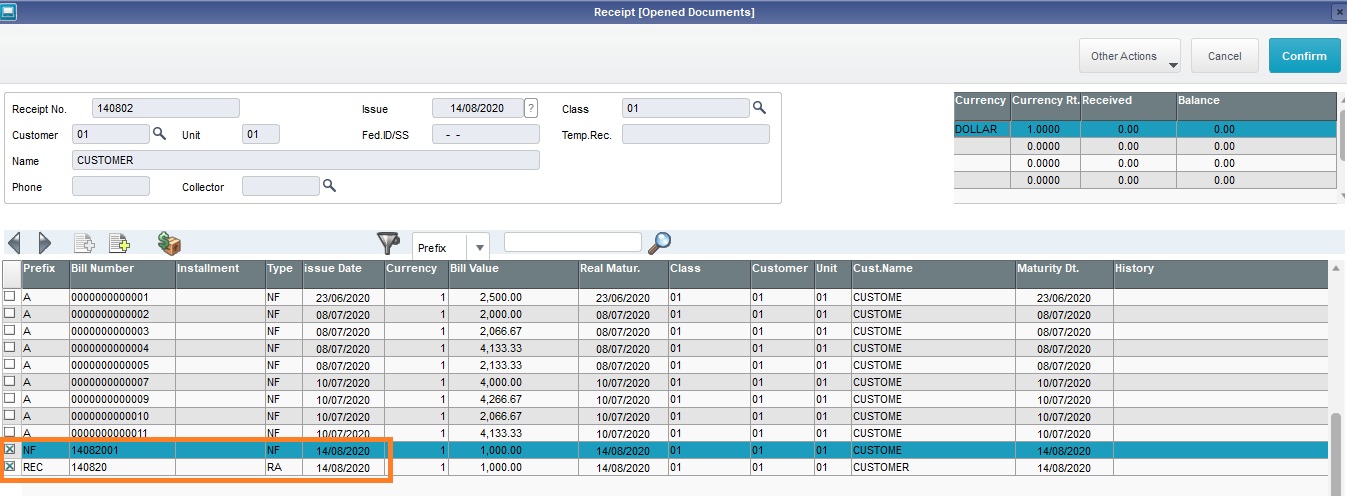Screen dimensions: 1347x496
Task: Click the Bill Value column header
Action: [512, 269]
